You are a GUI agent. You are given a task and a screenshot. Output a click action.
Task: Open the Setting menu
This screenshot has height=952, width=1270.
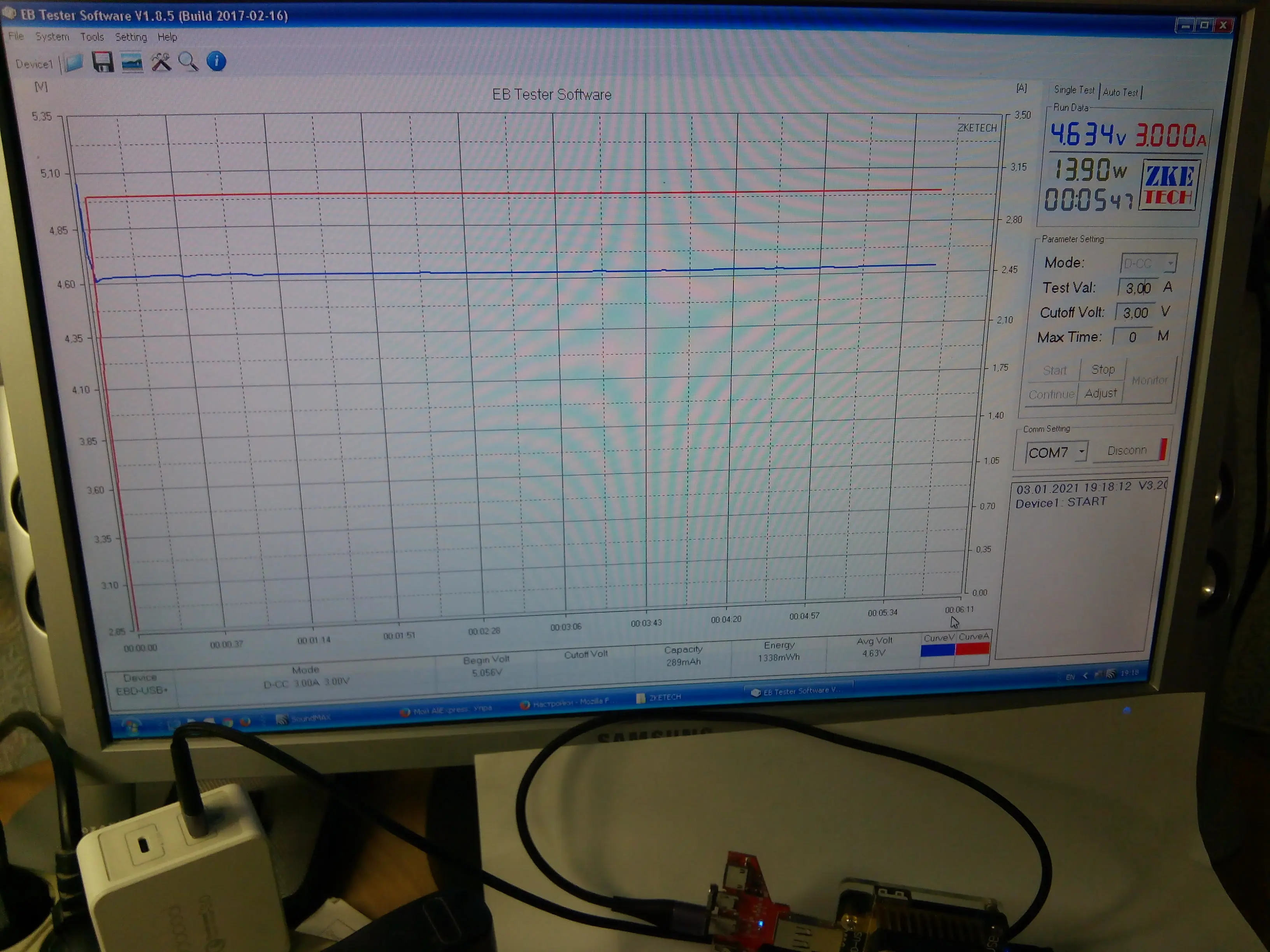[x=131, y=37]
